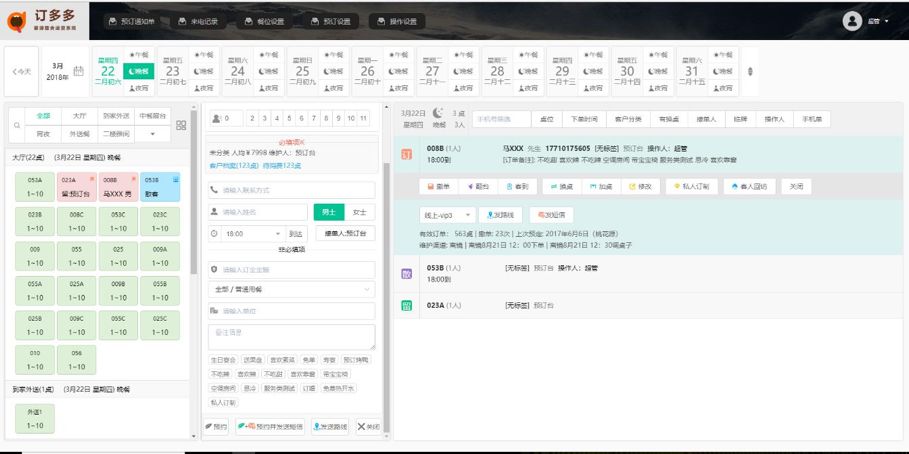Switch to the 大厅 area tab
Screen dimensions: 909x454
point(79,117)
